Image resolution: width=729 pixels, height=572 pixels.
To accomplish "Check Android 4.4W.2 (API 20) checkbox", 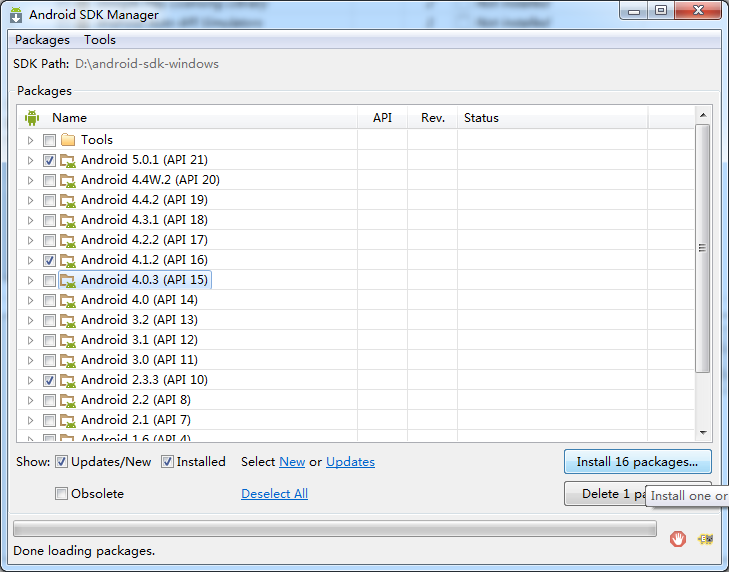I will pyautogui.click(x=49, y=180).
